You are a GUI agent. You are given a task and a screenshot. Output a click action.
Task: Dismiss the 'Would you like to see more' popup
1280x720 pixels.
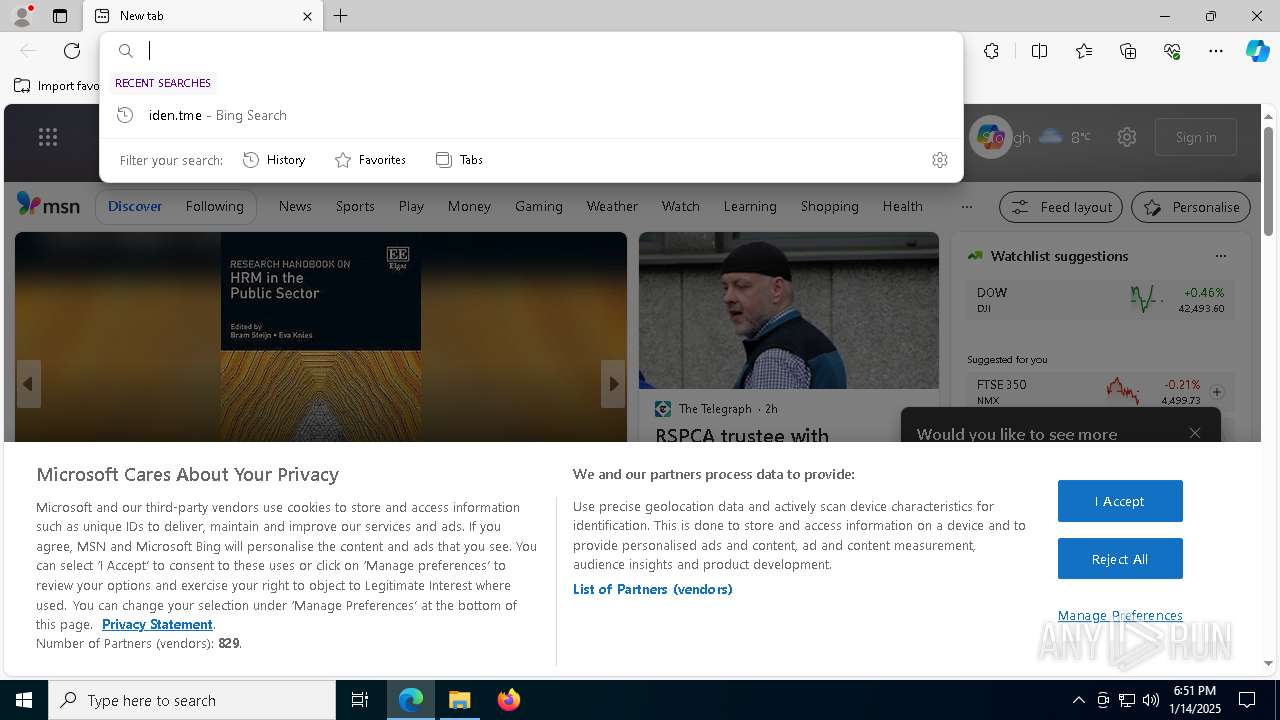(1195, 433)
